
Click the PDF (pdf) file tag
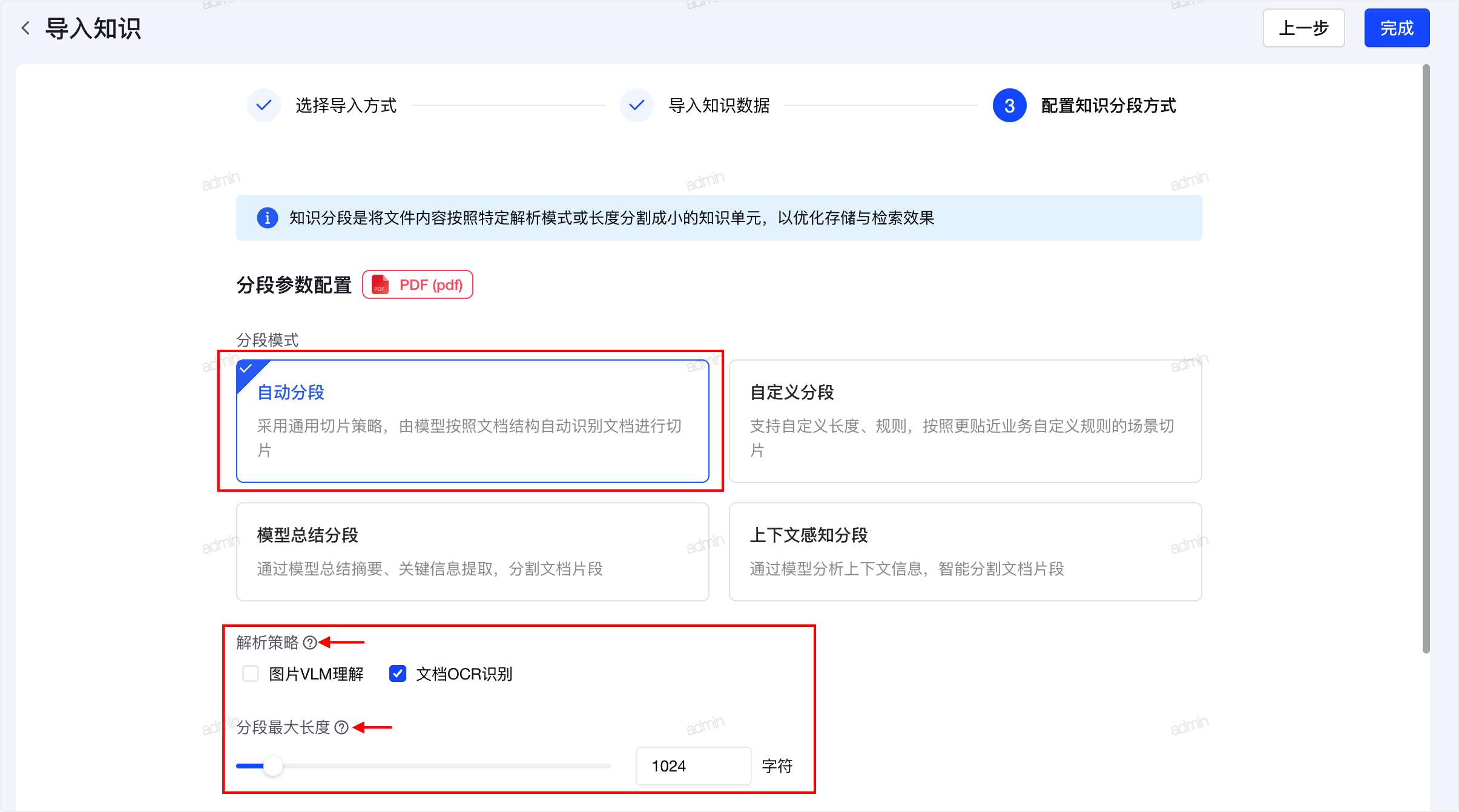point(417,284)
